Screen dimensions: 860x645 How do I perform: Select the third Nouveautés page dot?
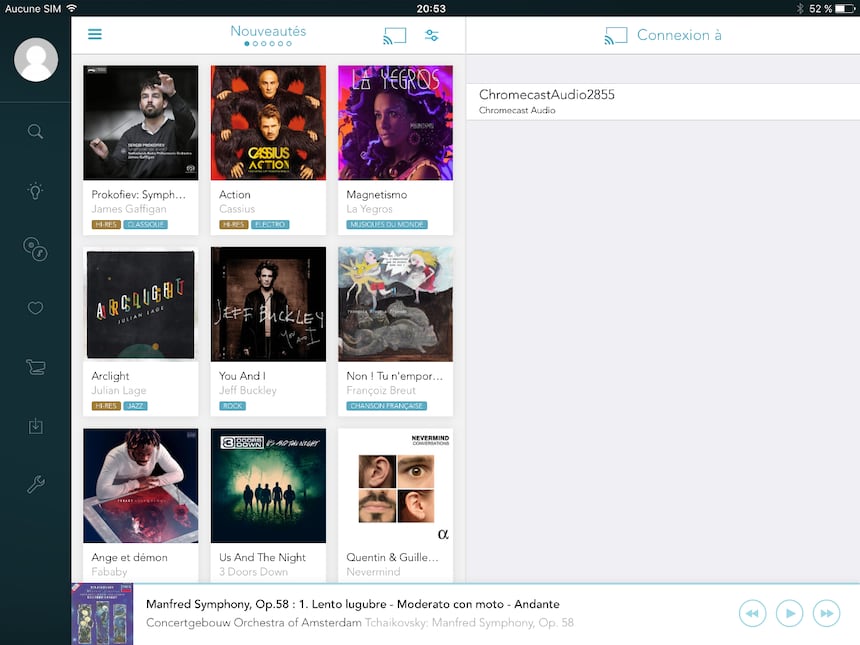click(264, 44)
